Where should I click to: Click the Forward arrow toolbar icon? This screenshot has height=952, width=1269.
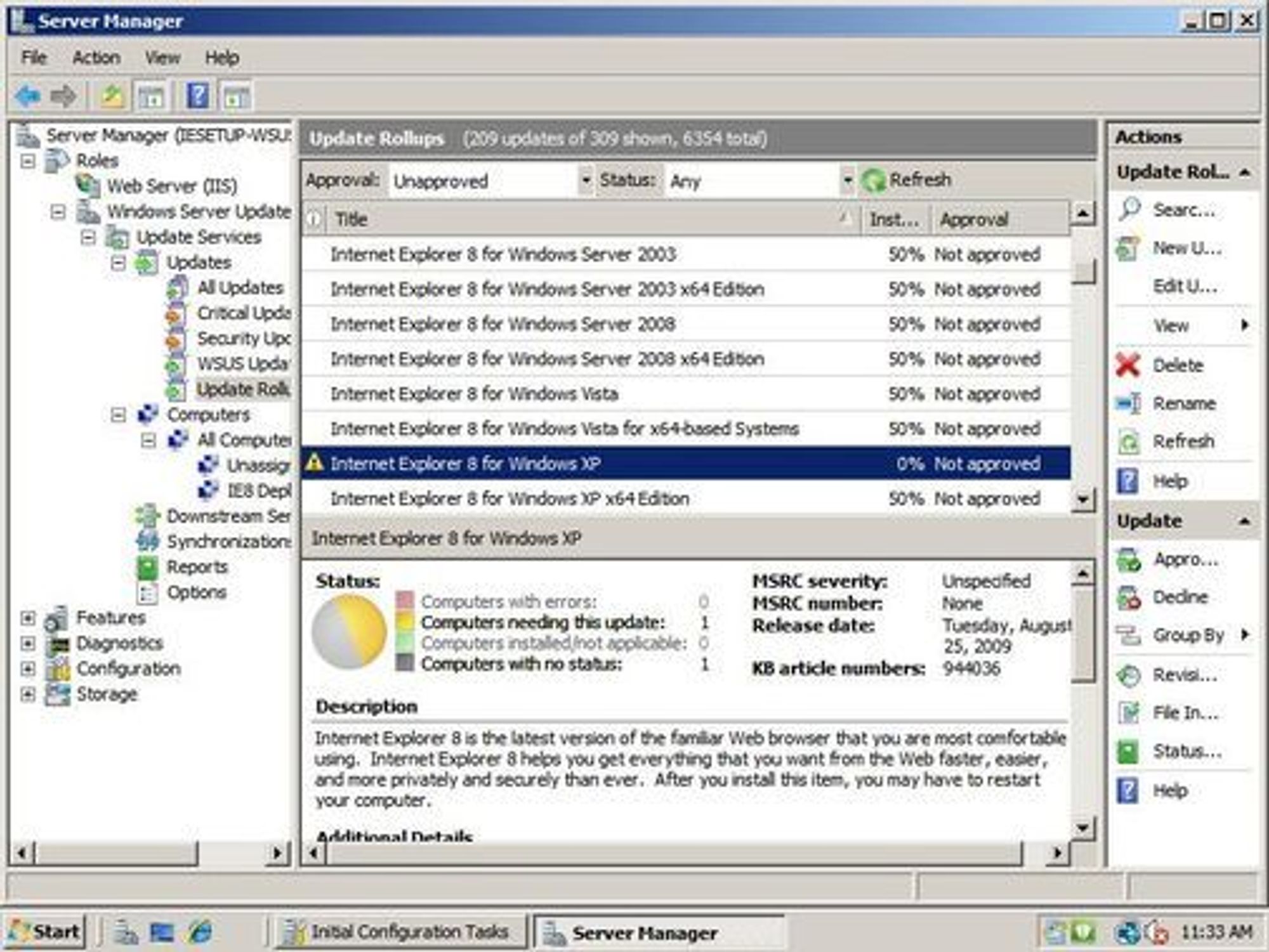pos(63,97)
